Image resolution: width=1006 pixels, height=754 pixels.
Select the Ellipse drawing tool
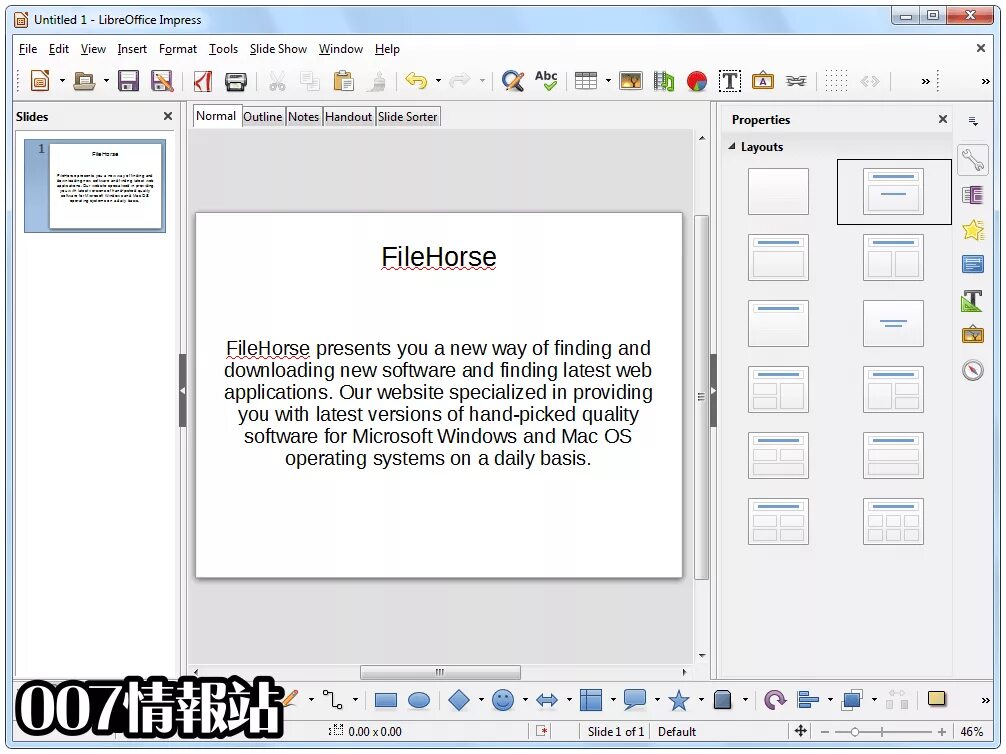pyautogui.click(x=419, y=700)
